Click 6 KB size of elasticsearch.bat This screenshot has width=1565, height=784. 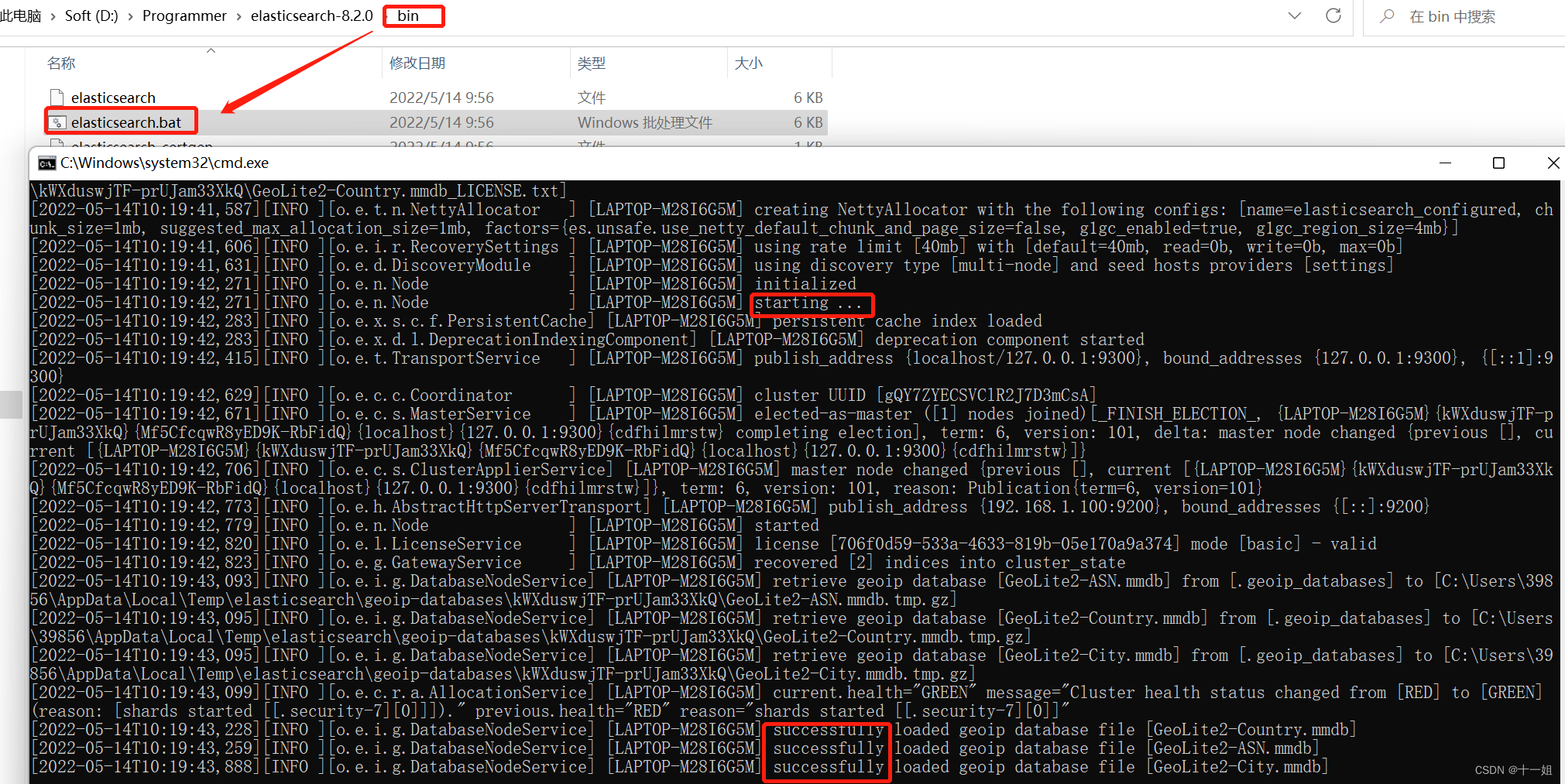tap(808, 122)
